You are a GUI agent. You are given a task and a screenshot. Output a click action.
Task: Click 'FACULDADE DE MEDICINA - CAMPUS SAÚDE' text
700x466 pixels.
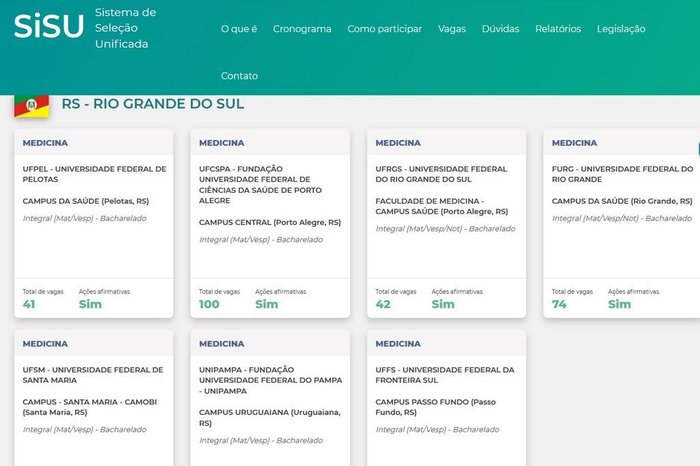point(430,206)
